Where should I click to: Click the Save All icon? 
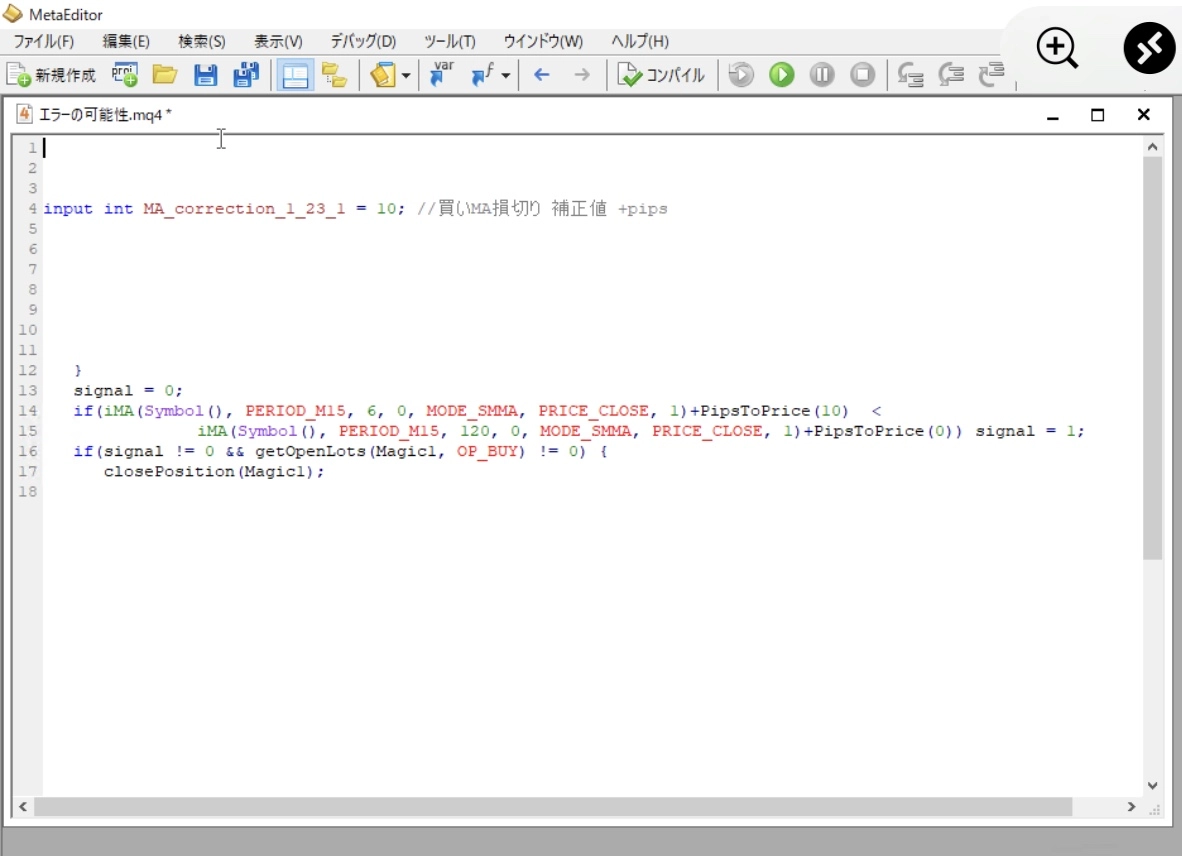(245, 75)
